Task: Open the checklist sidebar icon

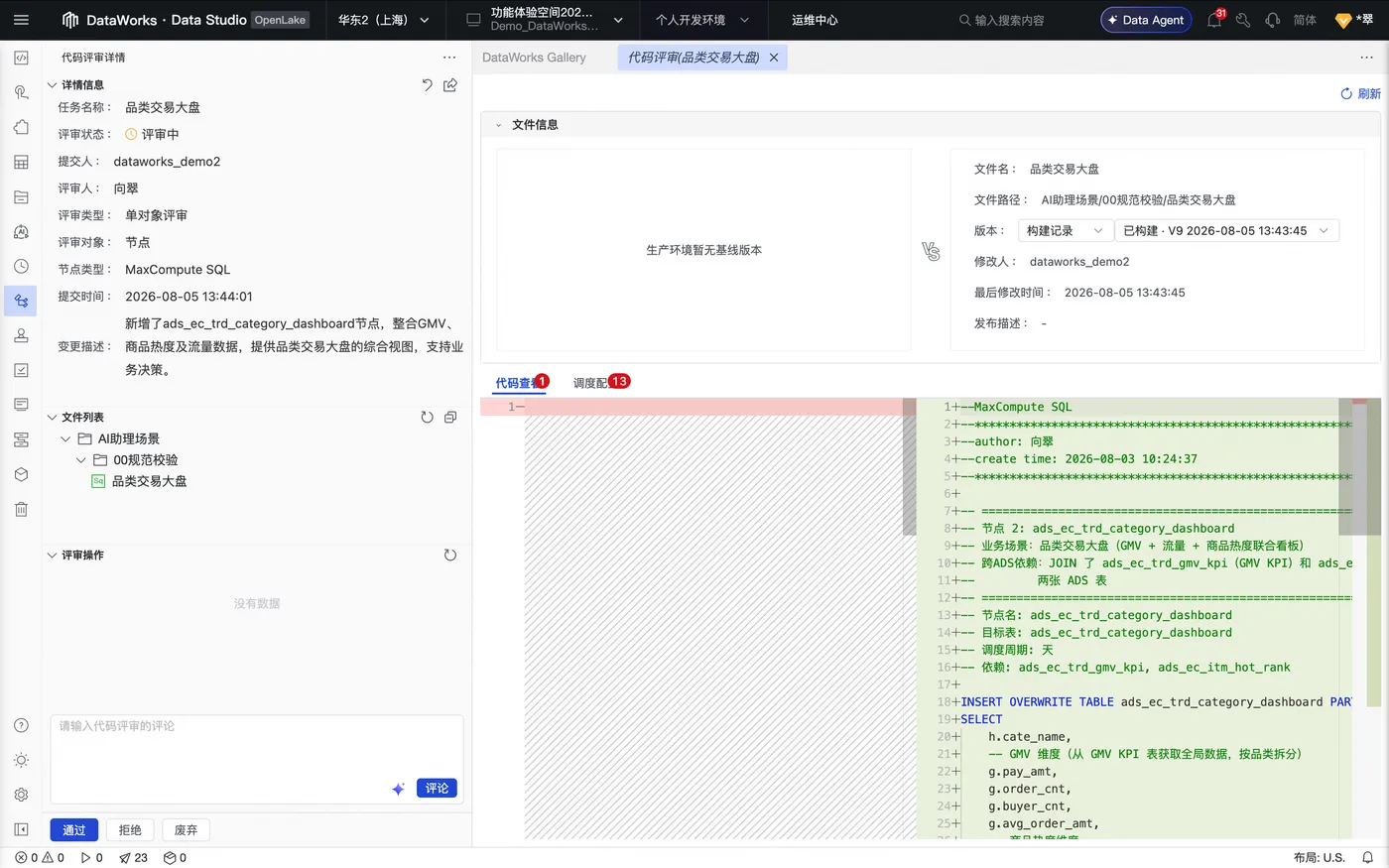Action: (x=21, y=370)
